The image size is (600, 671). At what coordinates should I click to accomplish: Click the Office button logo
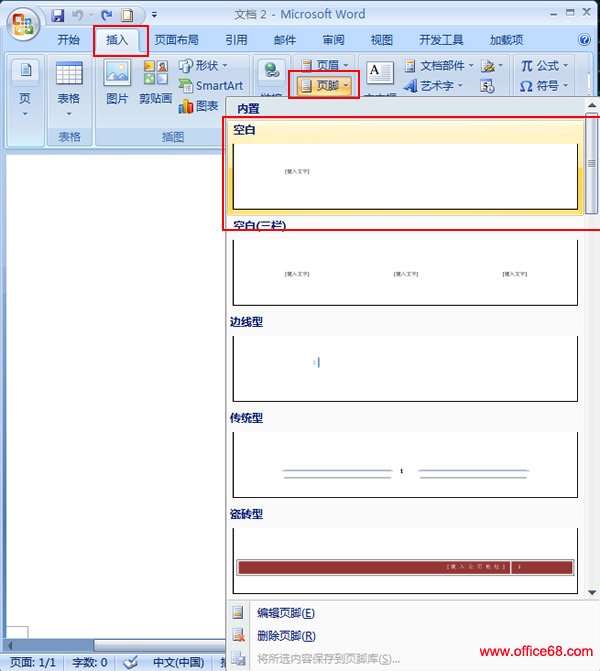(23, 23)
